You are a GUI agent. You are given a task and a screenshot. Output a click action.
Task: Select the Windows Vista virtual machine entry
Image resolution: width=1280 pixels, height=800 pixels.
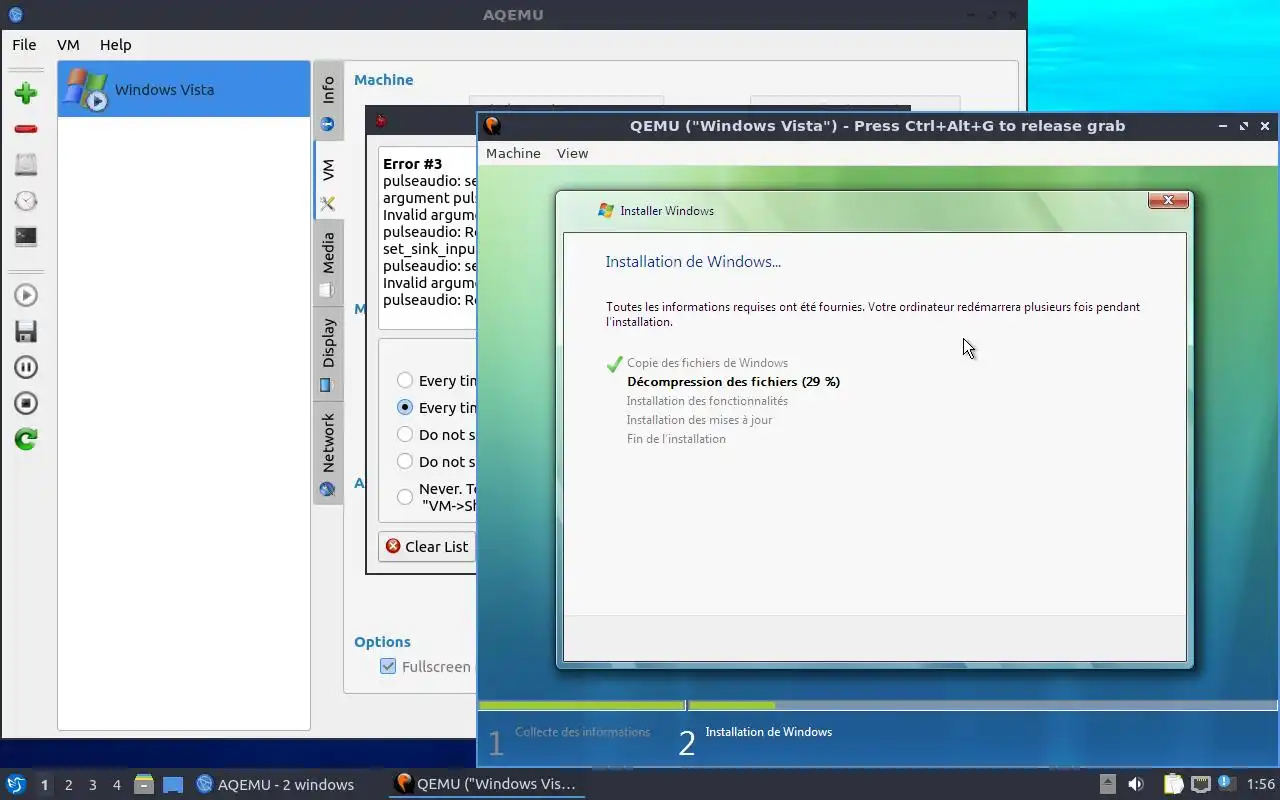point(184,89)
